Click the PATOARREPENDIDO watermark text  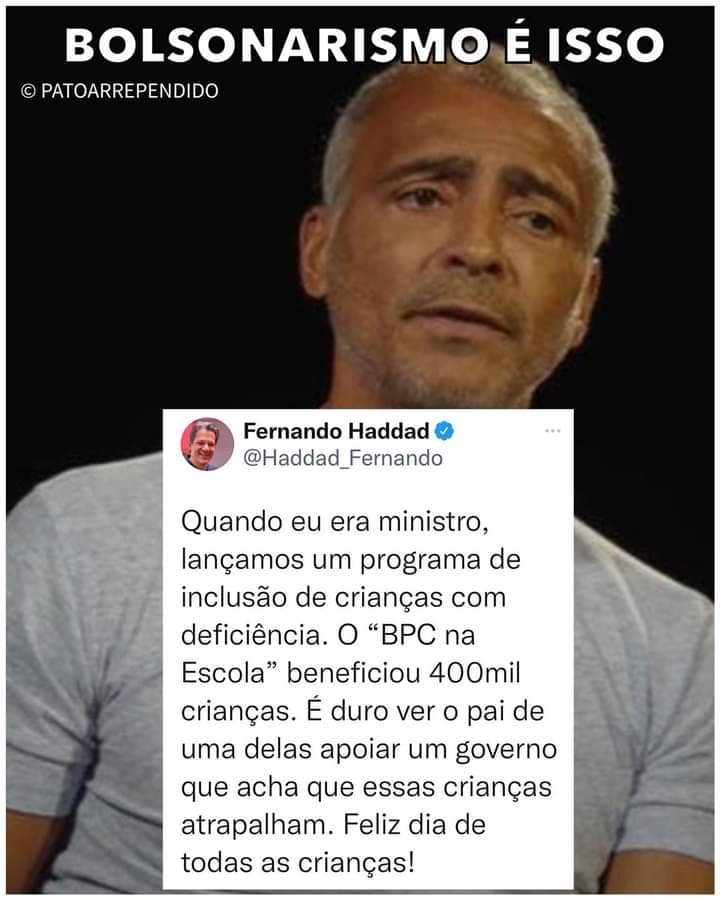[130, 91]
